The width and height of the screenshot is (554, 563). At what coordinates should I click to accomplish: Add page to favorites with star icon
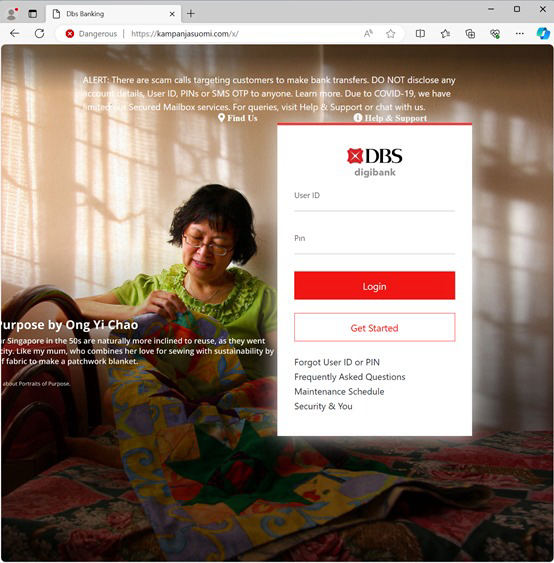point(391,34)
